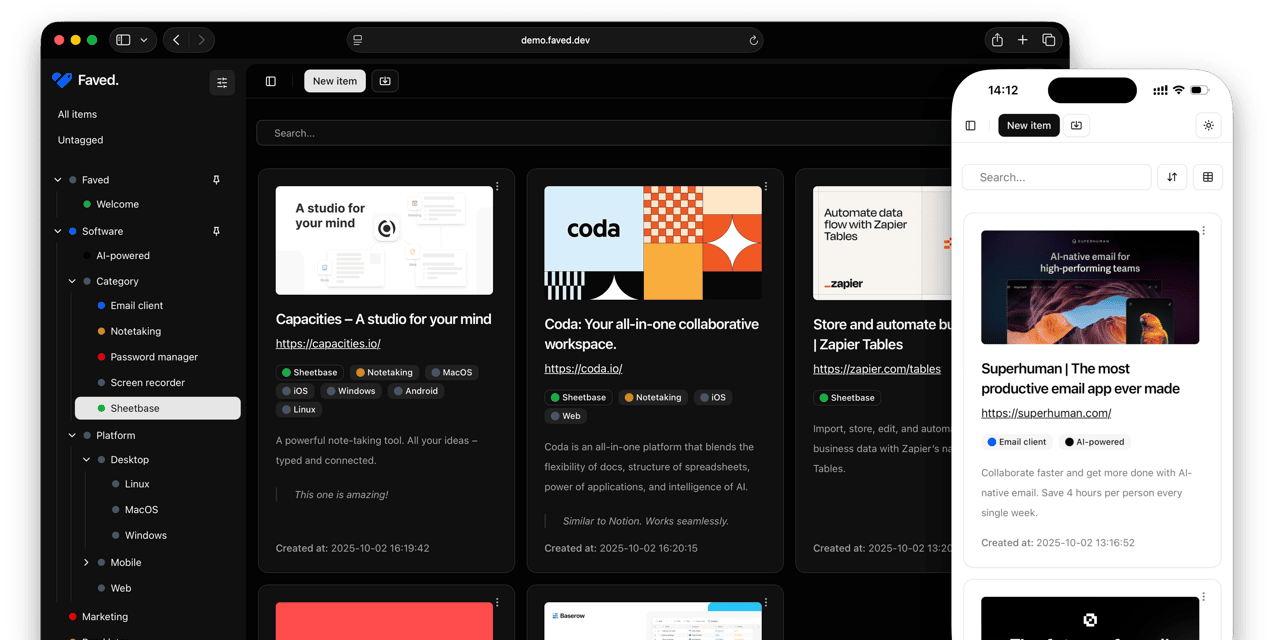Click Safari share icon
The height and width of the screenshot is (640, 1280).
click(997, 40)
